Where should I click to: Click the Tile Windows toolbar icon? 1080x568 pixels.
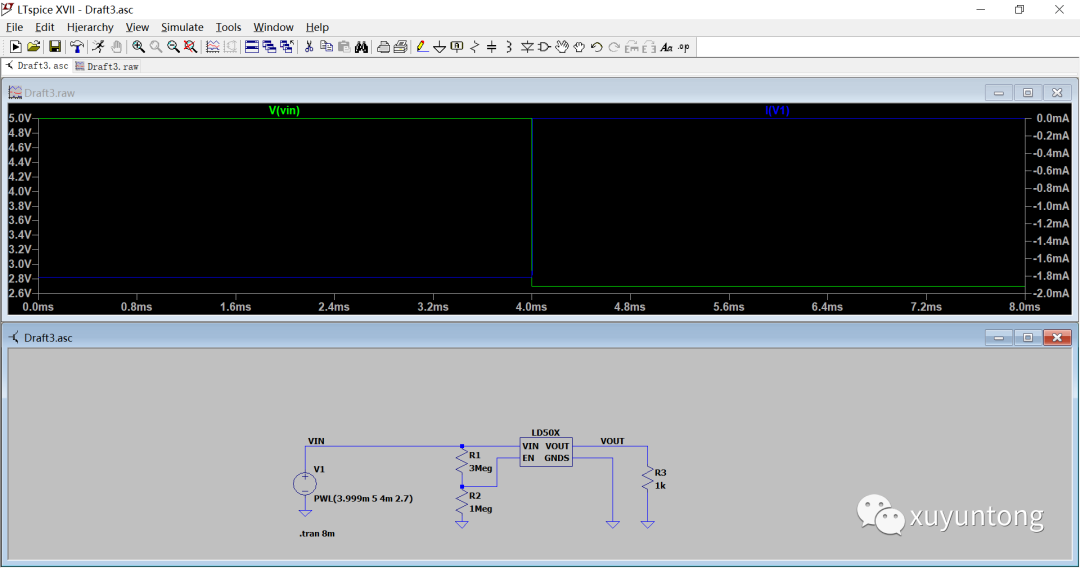tap(251, 47)
